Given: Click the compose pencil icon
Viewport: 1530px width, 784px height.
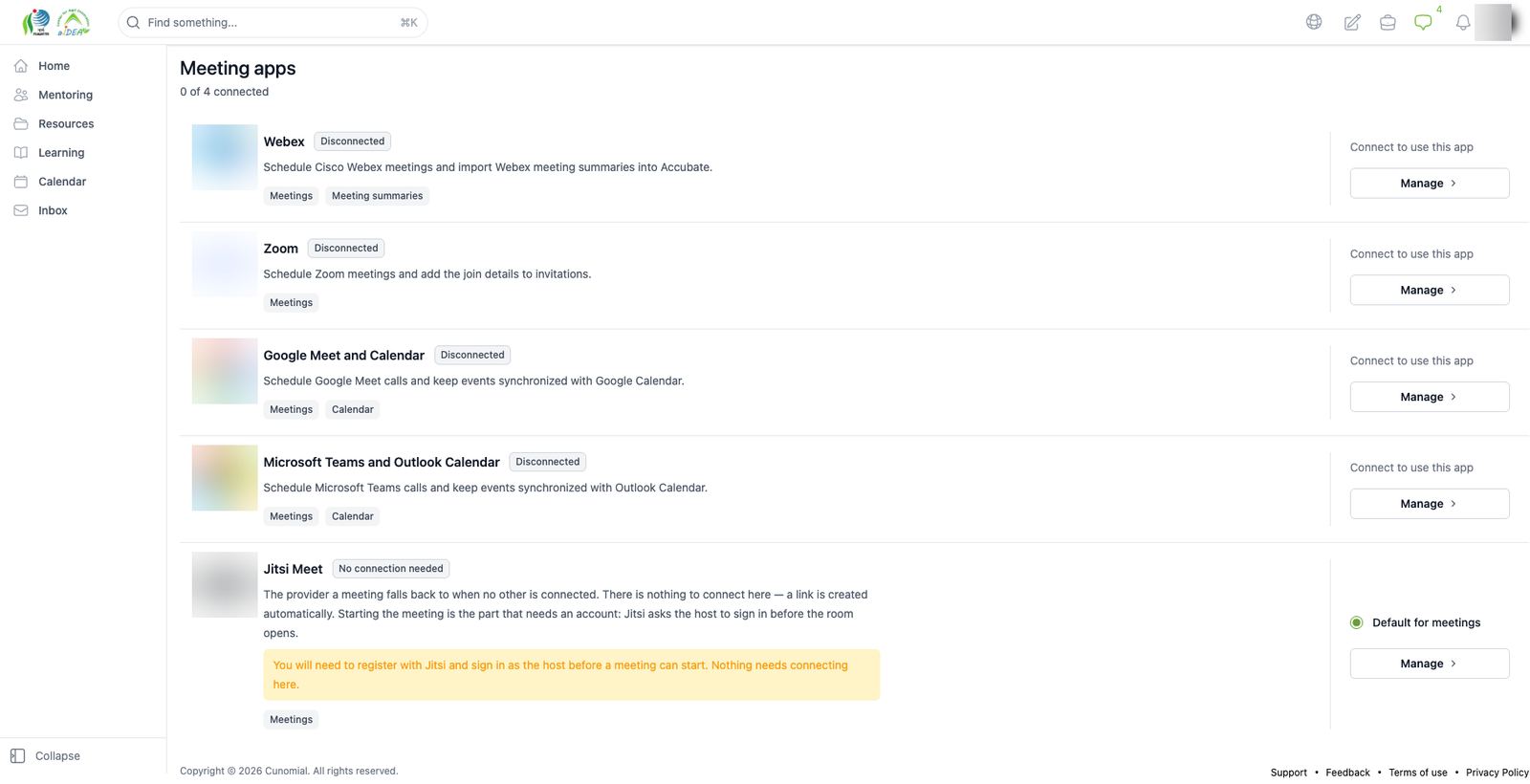Looking at the screenshot, I should click(1352, 22).
